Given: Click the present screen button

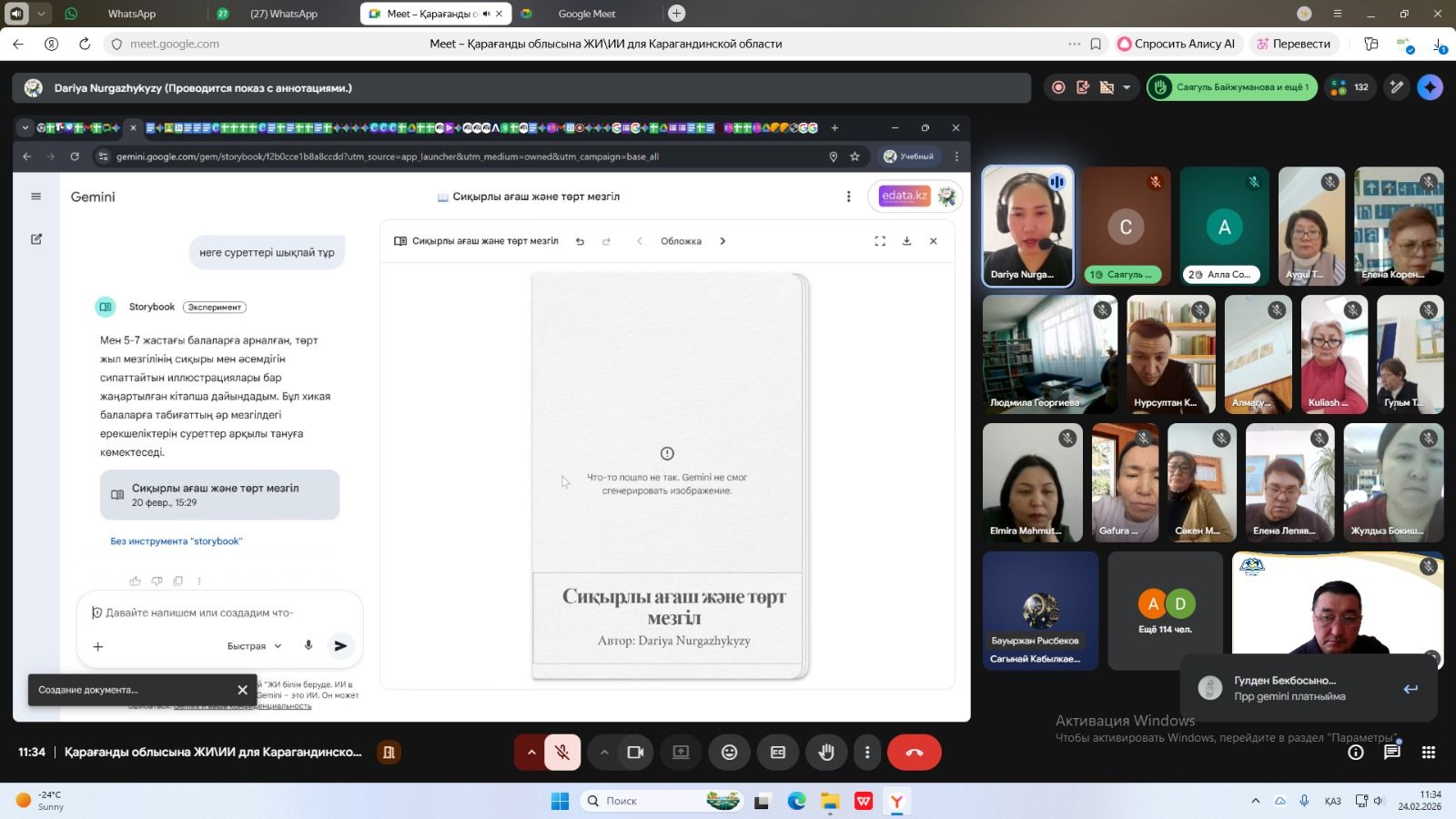Looking at the screenshot, I should click(x=681, y=753).
